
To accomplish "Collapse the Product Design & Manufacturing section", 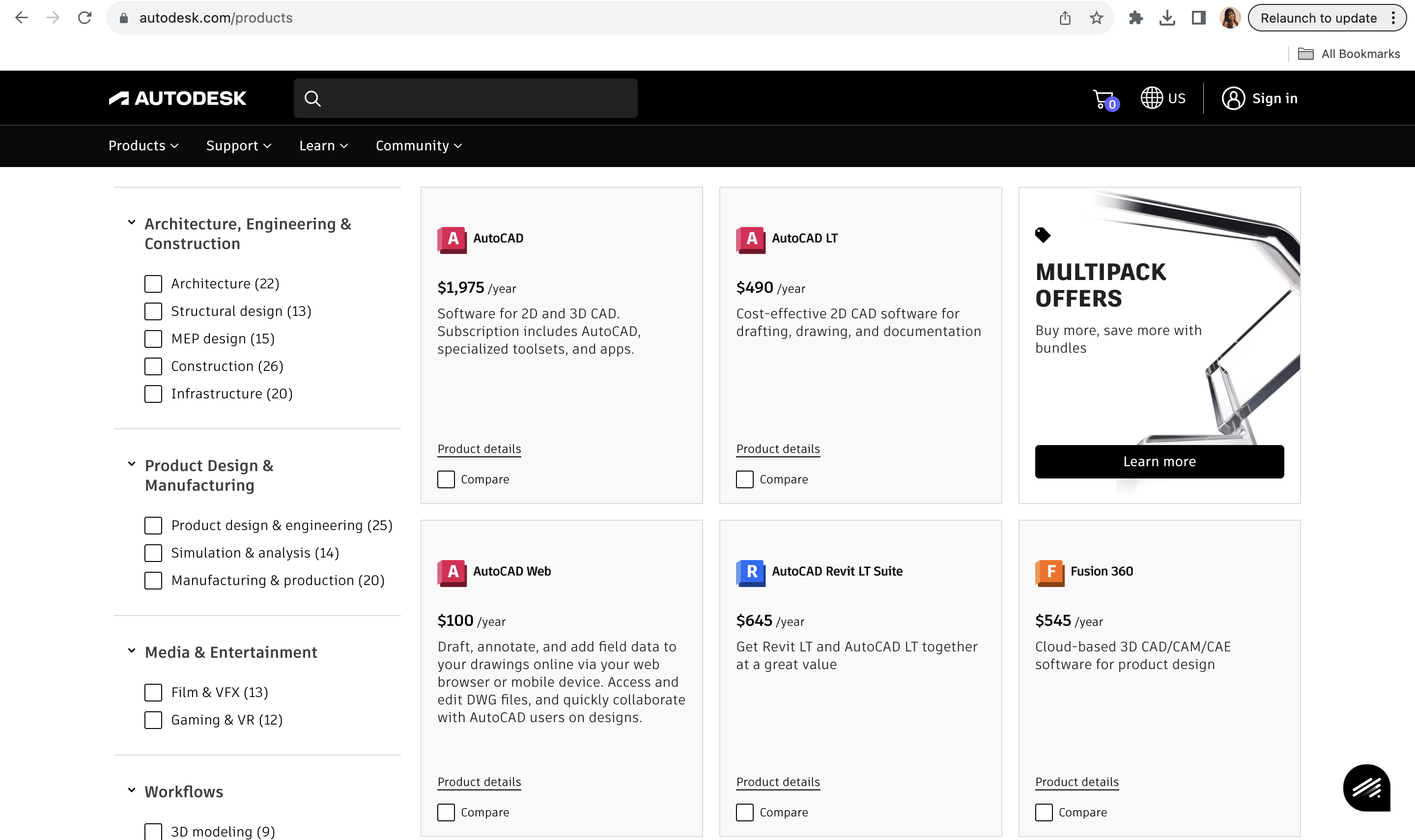I will pos(131,464).
